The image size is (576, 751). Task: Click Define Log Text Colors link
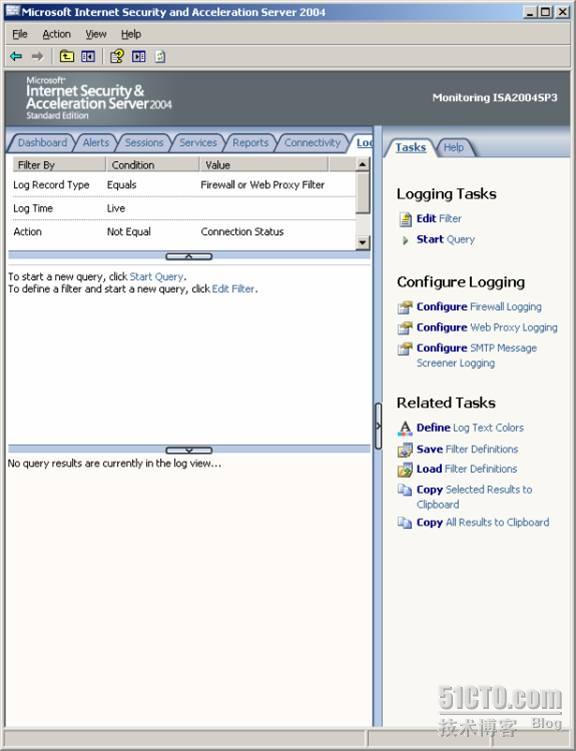[x=470, y=428]
